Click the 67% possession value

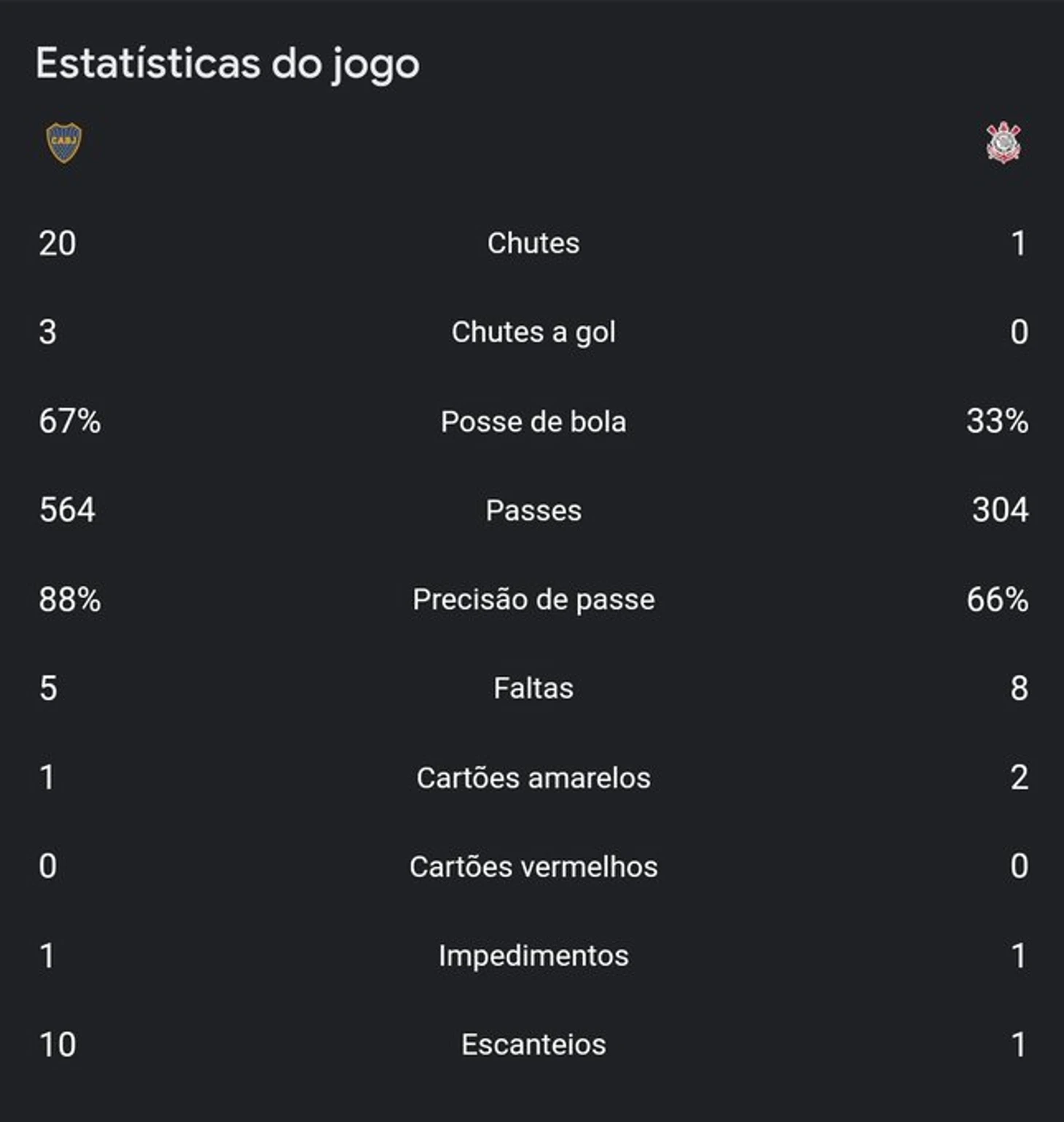pyautogui.click(x=70, y=421)
